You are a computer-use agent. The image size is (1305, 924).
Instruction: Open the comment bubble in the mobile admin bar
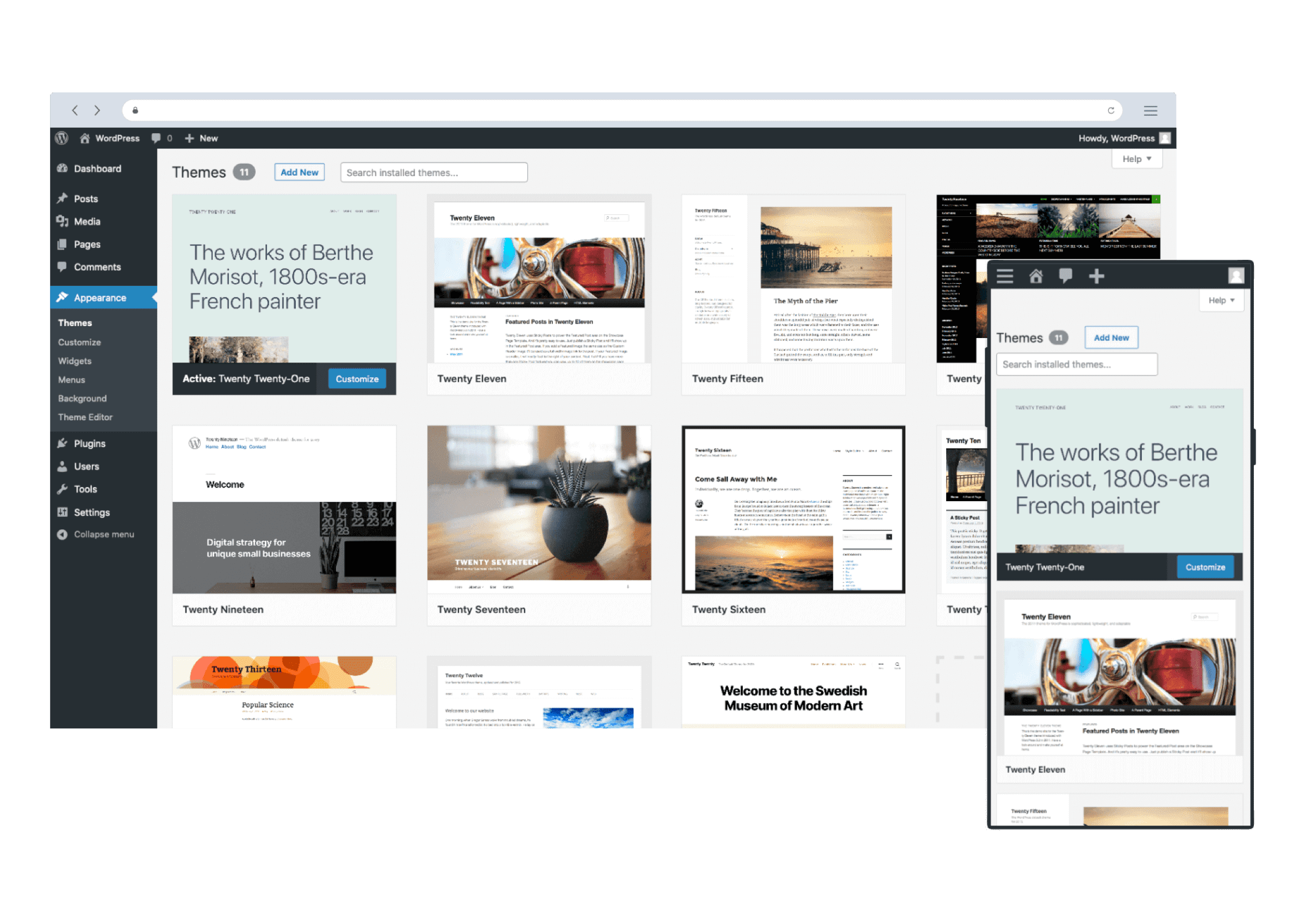click(1066, 277)
